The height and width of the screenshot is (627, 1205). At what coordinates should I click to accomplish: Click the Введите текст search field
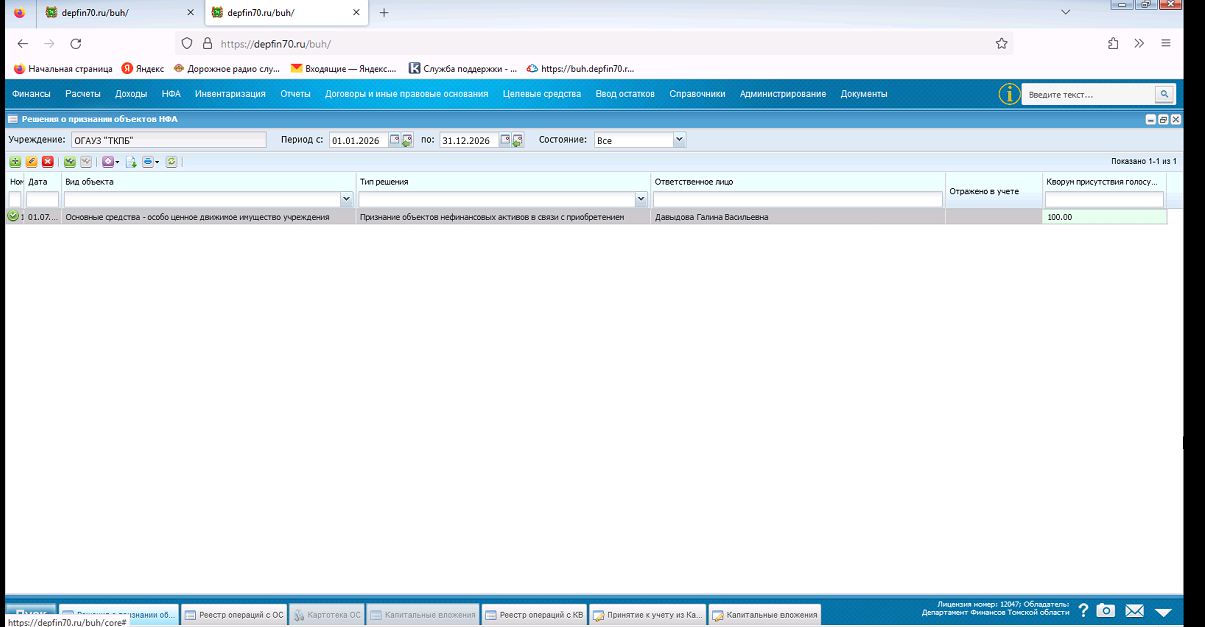coord(1088,94)
